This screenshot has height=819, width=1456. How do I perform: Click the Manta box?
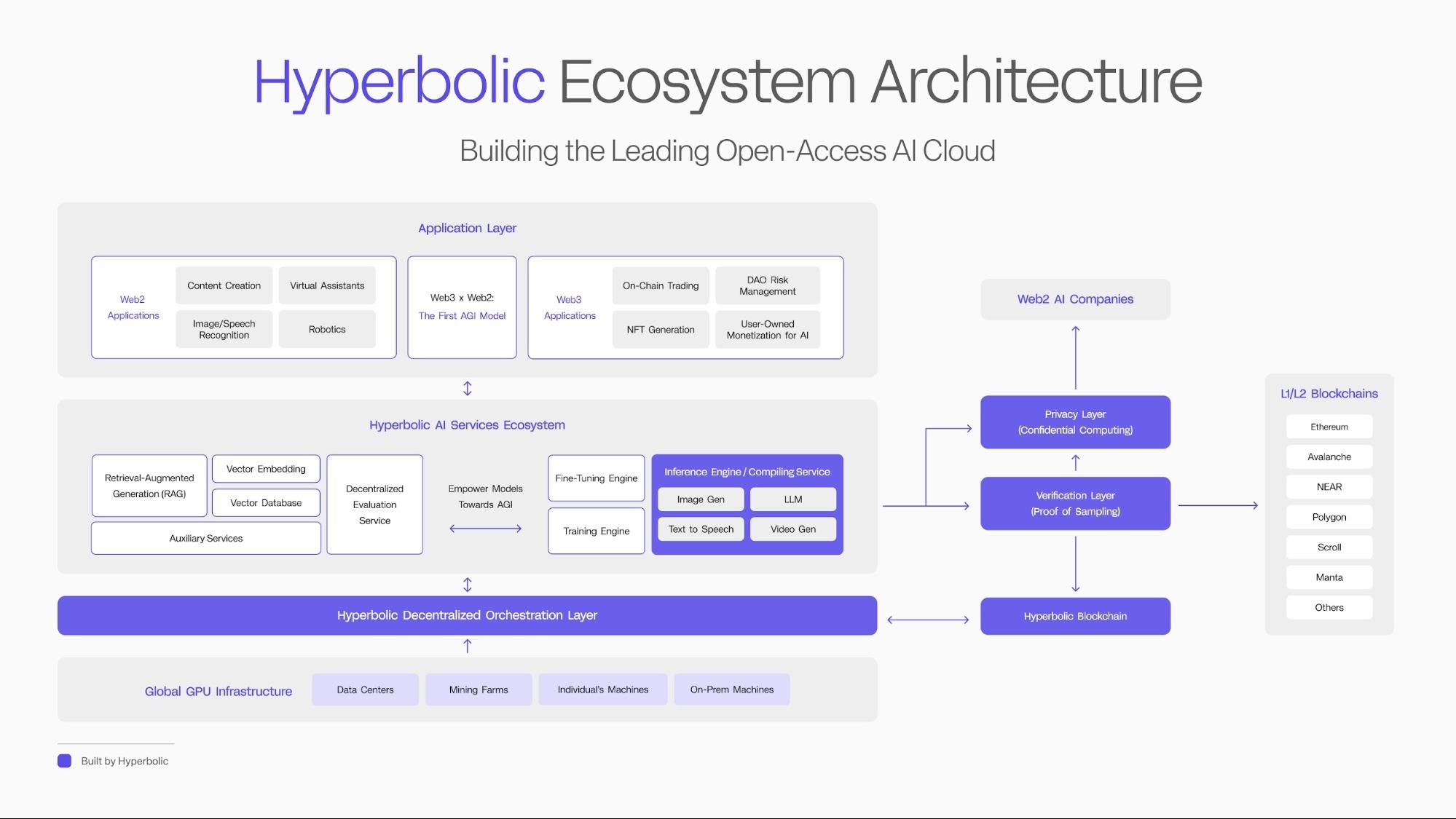click(x=1329, y=577)
